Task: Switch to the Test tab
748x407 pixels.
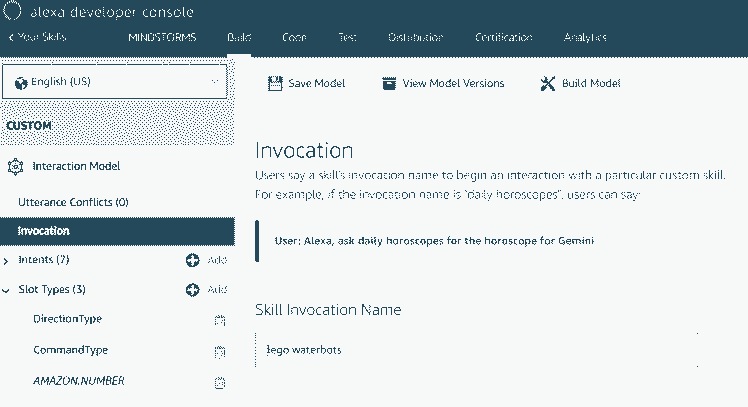Action: click(x=347, y=37)
